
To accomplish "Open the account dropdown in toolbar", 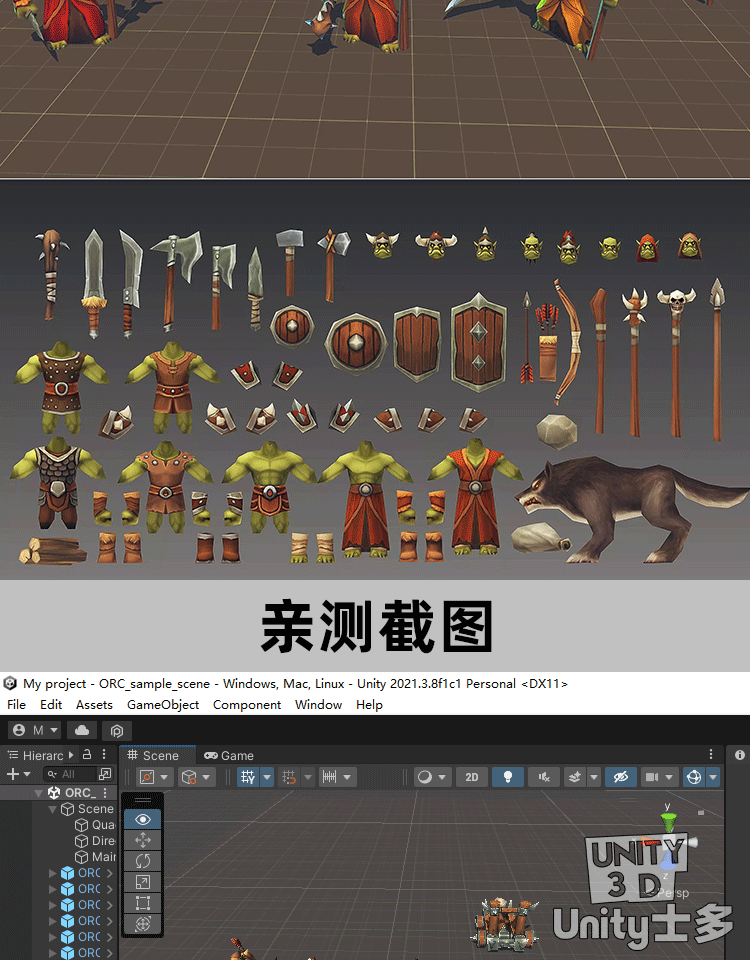I will tap(35, 730).
